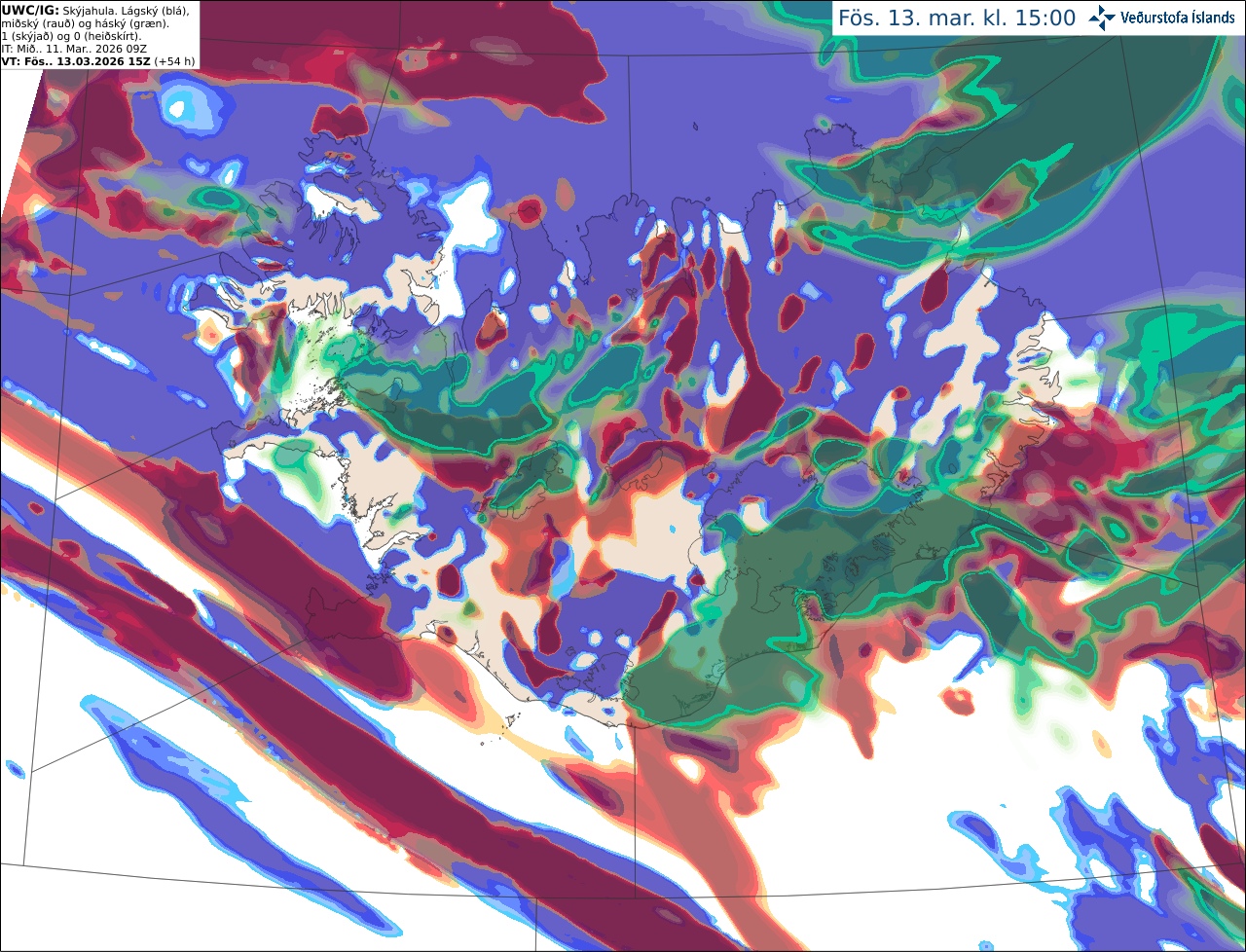Click the Veðurstofa Íslands logo icon
The height and width of the screenshot is (952, 1246).
click(1103, 18)
